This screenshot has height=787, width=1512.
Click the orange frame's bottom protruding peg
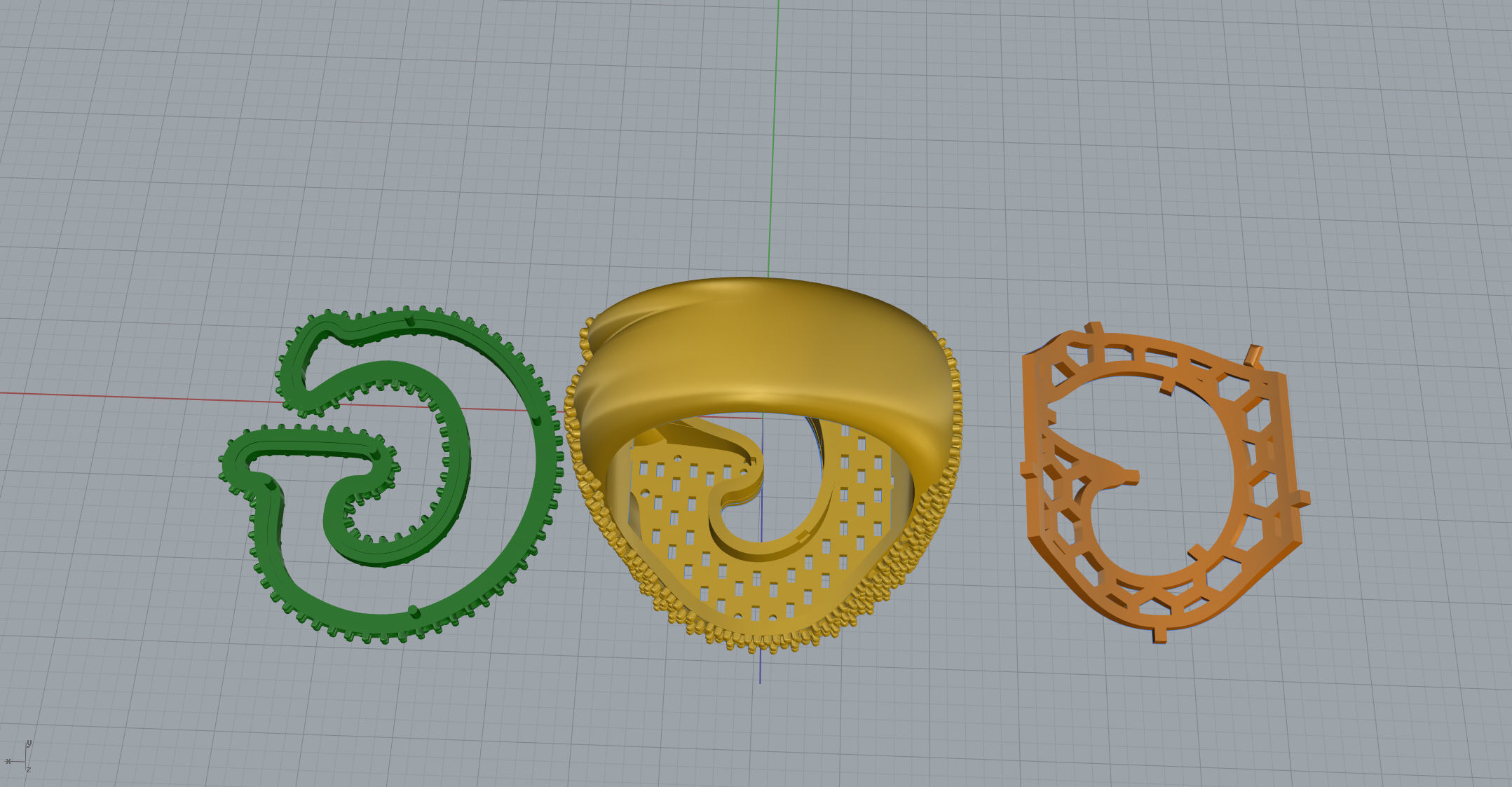1160,635
